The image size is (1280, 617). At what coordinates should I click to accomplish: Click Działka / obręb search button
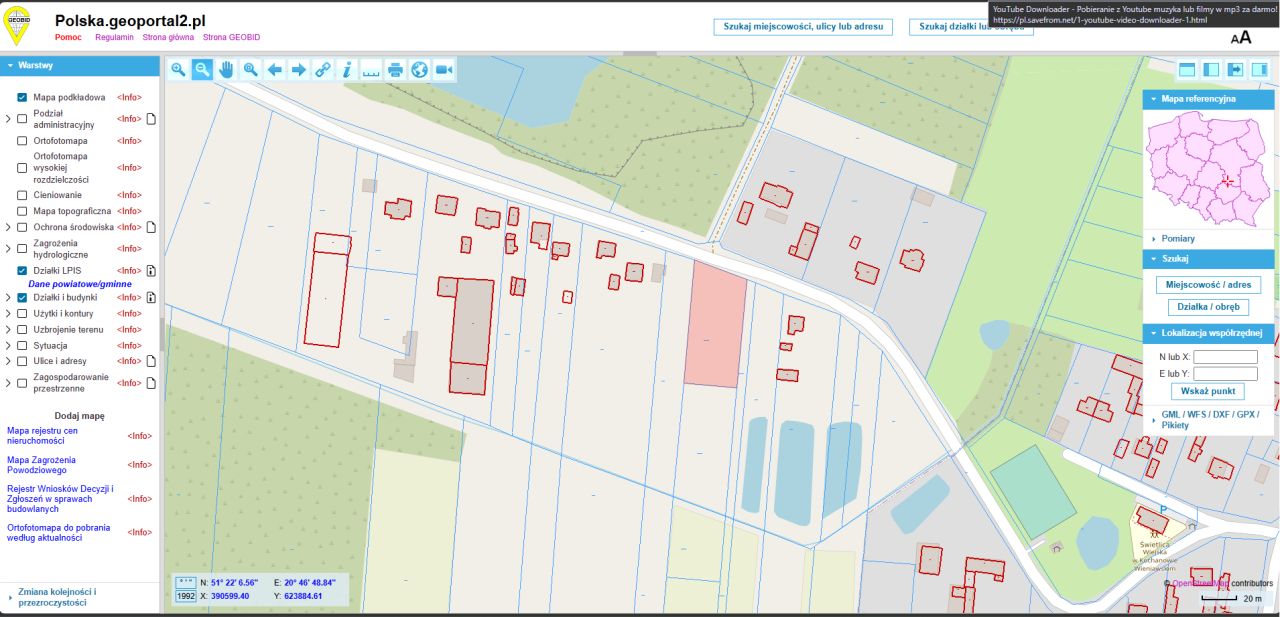(x=1208, y=307)
